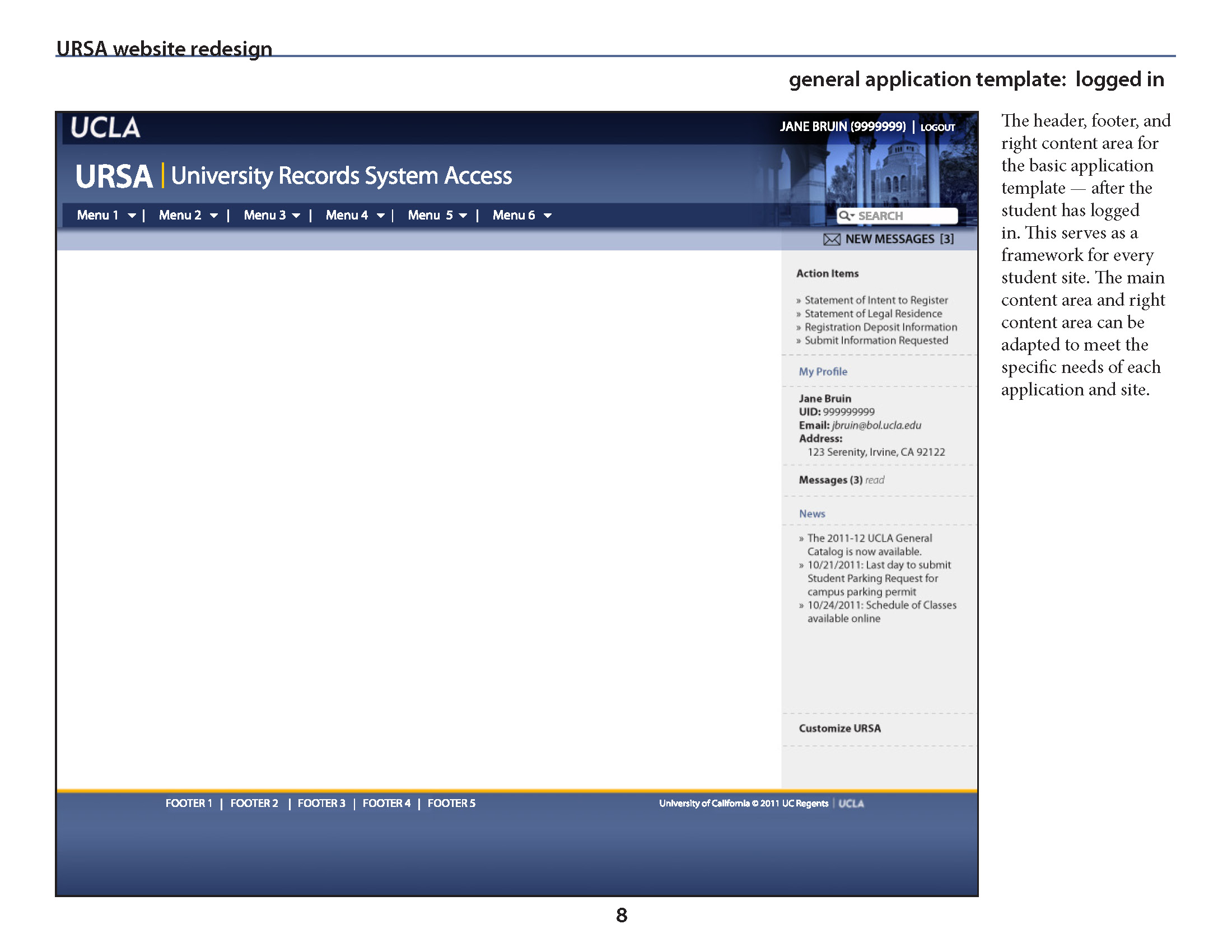1232x952 pixels.
Task: Click into the SEARCH field
Action: click(897, 216)
